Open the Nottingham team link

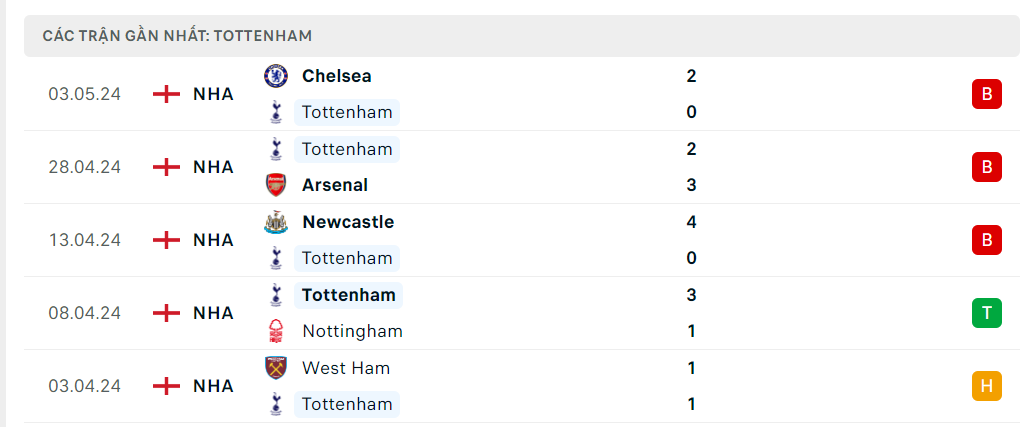[x=352, y=331]
